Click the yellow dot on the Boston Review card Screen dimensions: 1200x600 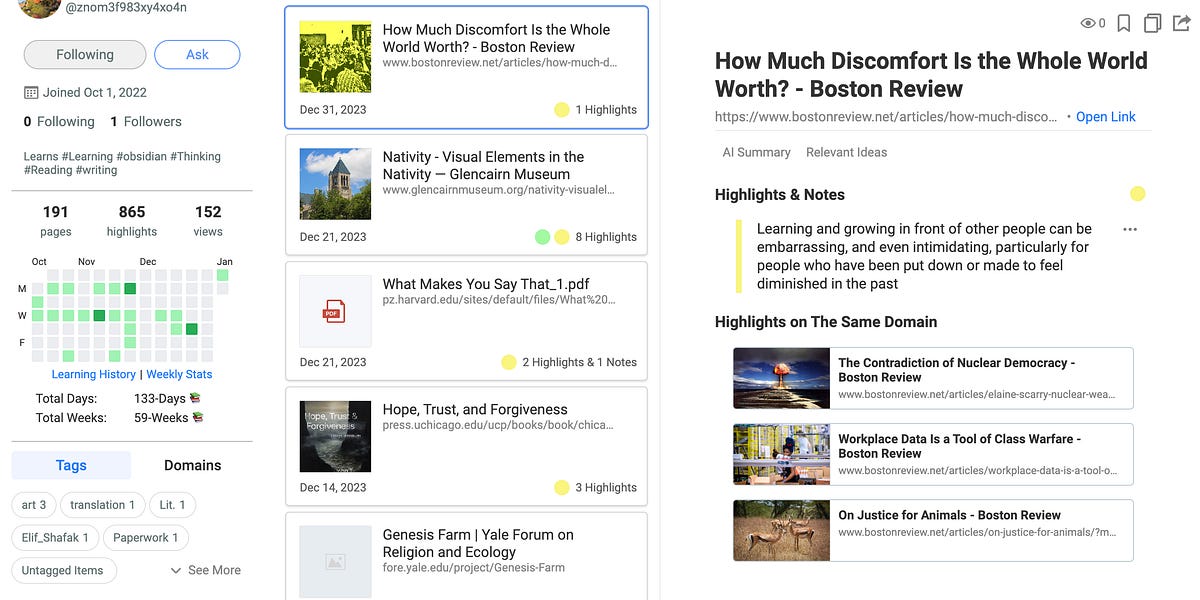coord(561,110)
